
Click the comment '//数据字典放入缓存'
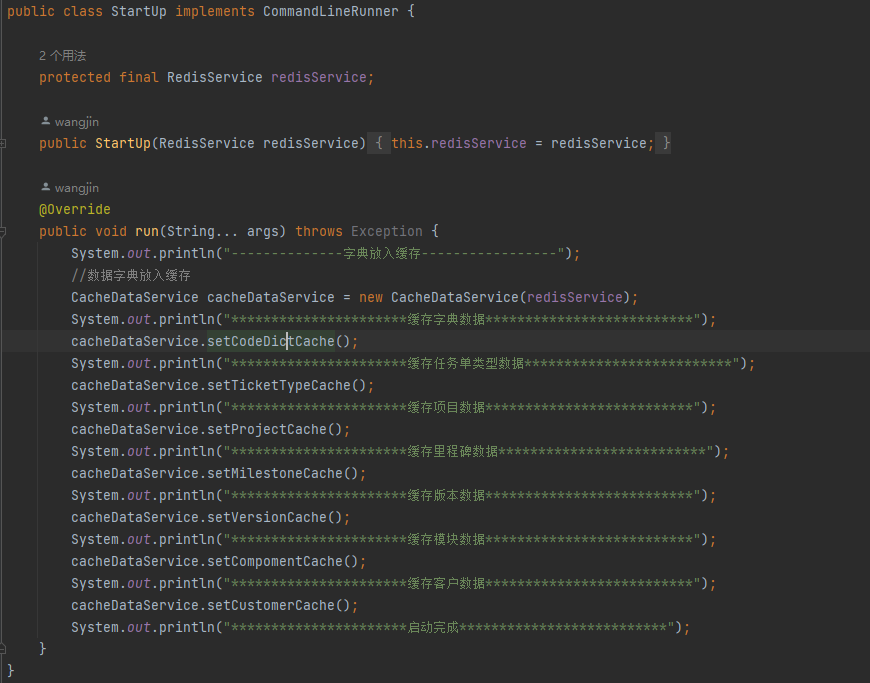[x=131, y=275]
